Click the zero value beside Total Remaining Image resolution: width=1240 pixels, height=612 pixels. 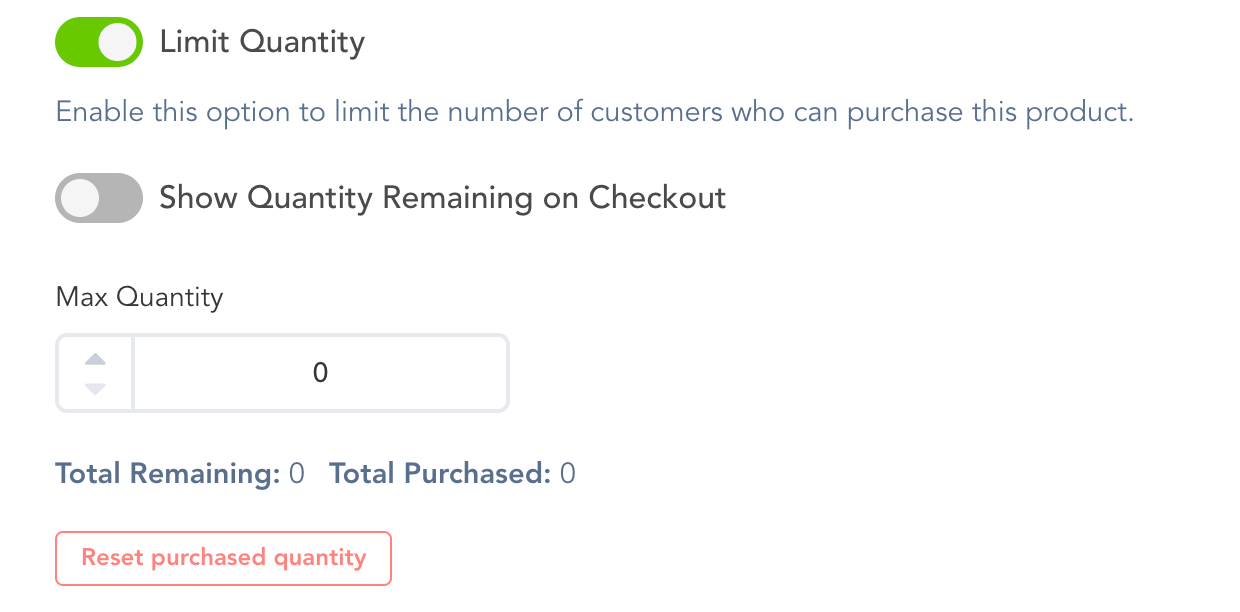pyautogui.click(x=296, y=474)
